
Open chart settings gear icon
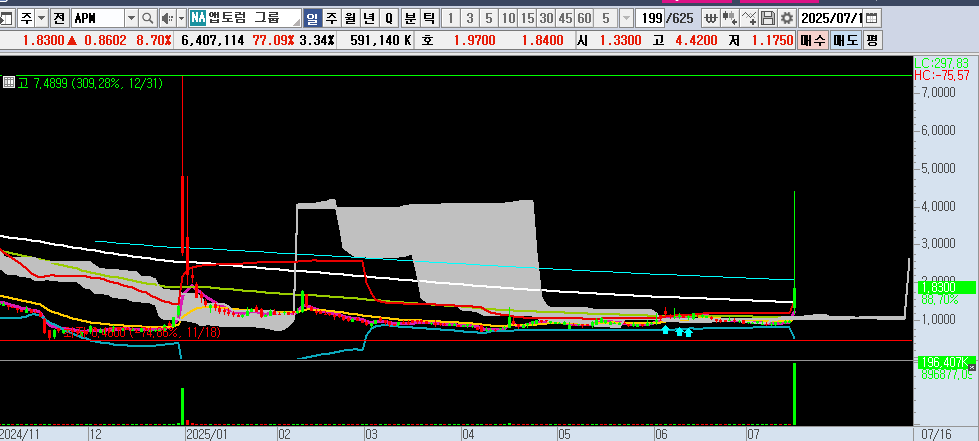click(787, 18)
